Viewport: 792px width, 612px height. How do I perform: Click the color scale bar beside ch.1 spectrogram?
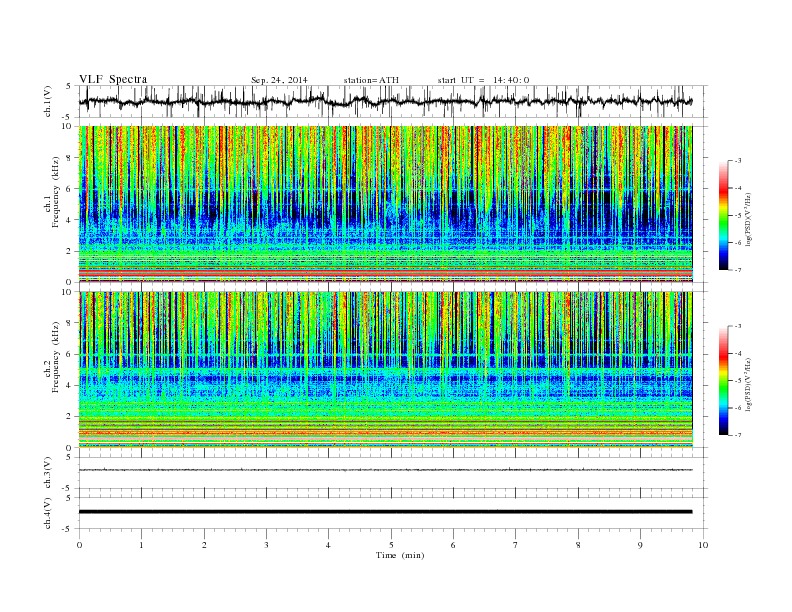[723, 215]
